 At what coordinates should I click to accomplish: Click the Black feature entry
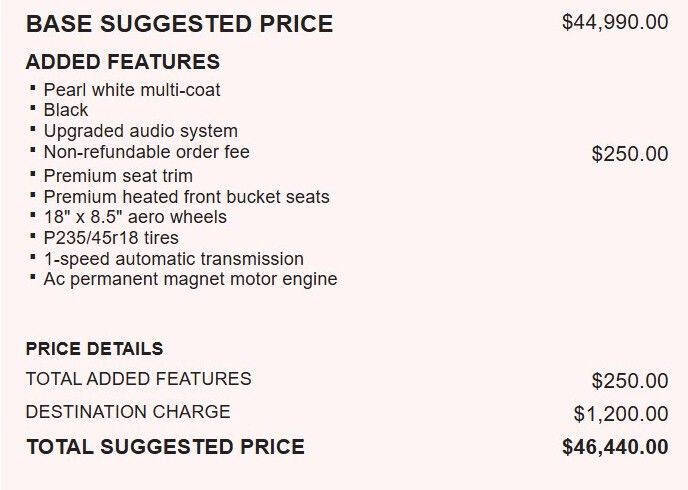(x=66, y=110)
